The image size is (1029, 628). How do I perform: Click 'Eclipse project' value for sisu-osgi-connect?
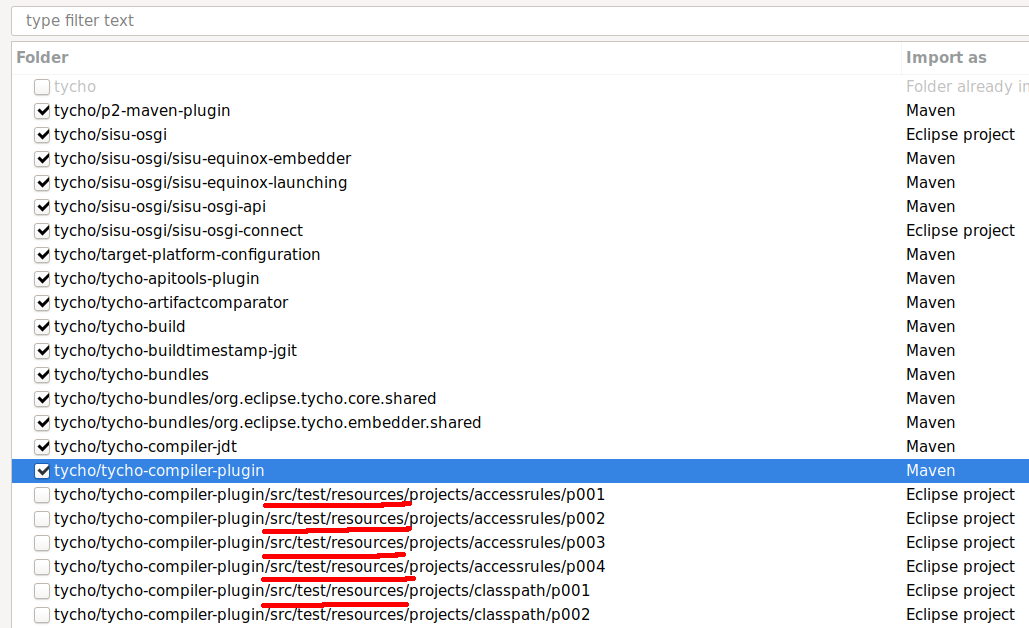pos(960,231)
